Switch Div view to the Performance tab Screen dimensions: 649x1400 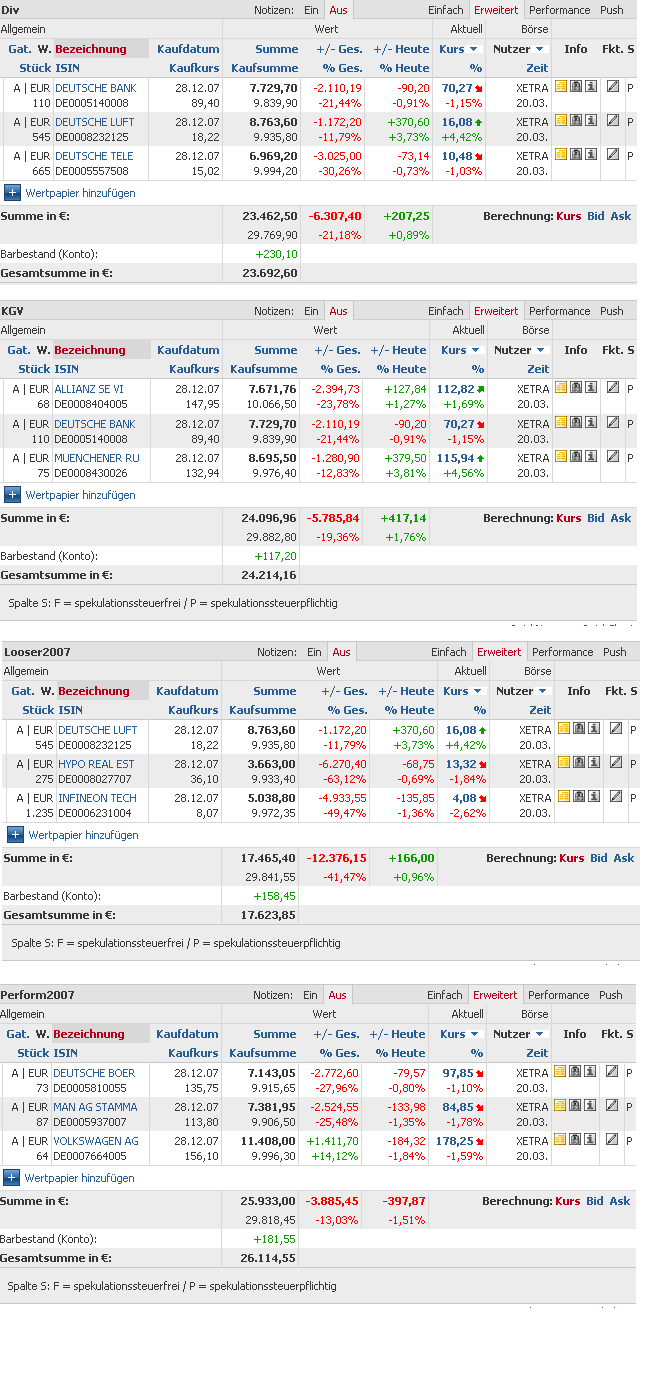click(x=559, y=10)
